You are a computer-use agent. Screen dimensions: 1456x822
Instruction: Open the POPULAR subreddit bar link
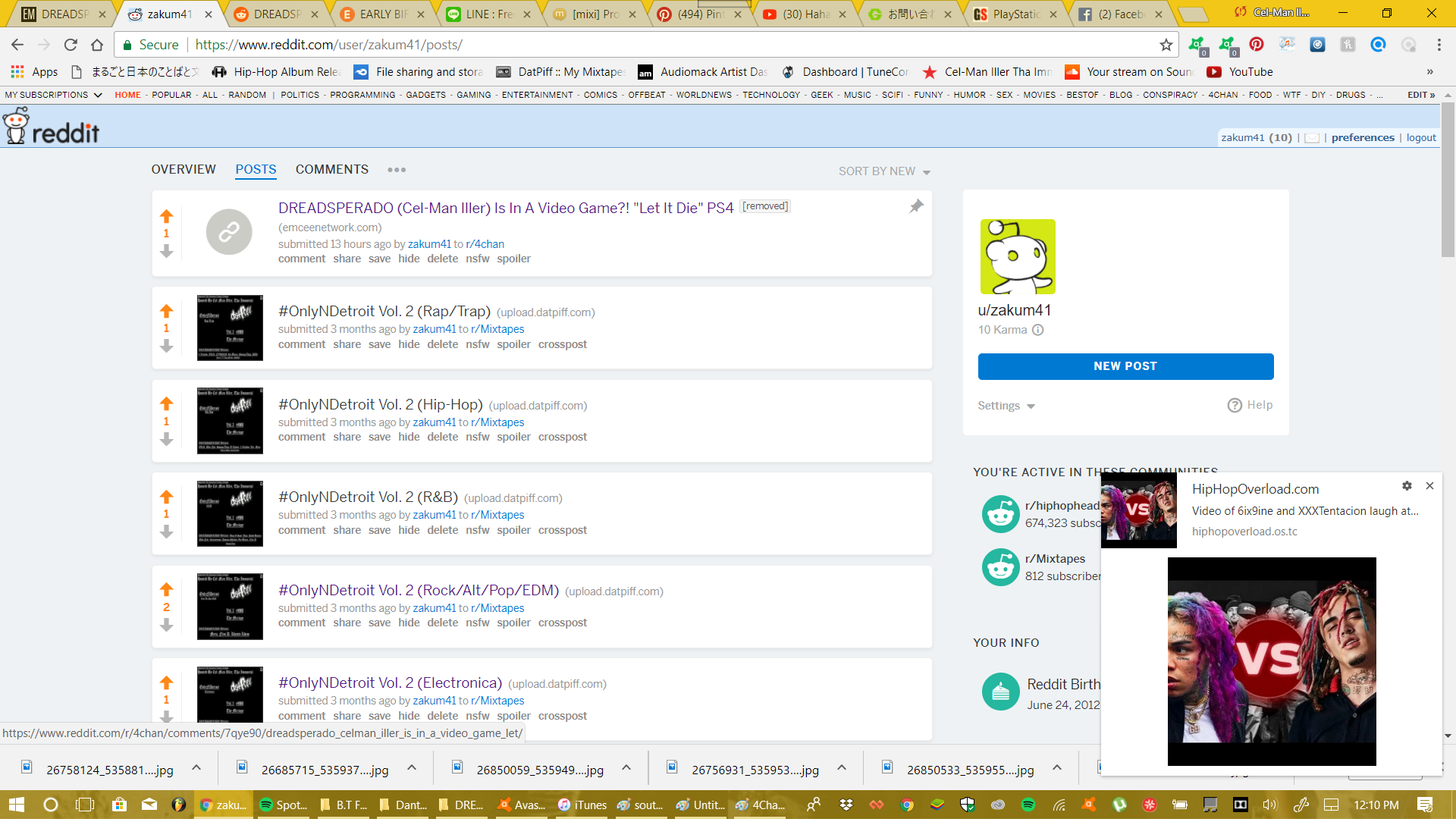click(x=171, y=95)
